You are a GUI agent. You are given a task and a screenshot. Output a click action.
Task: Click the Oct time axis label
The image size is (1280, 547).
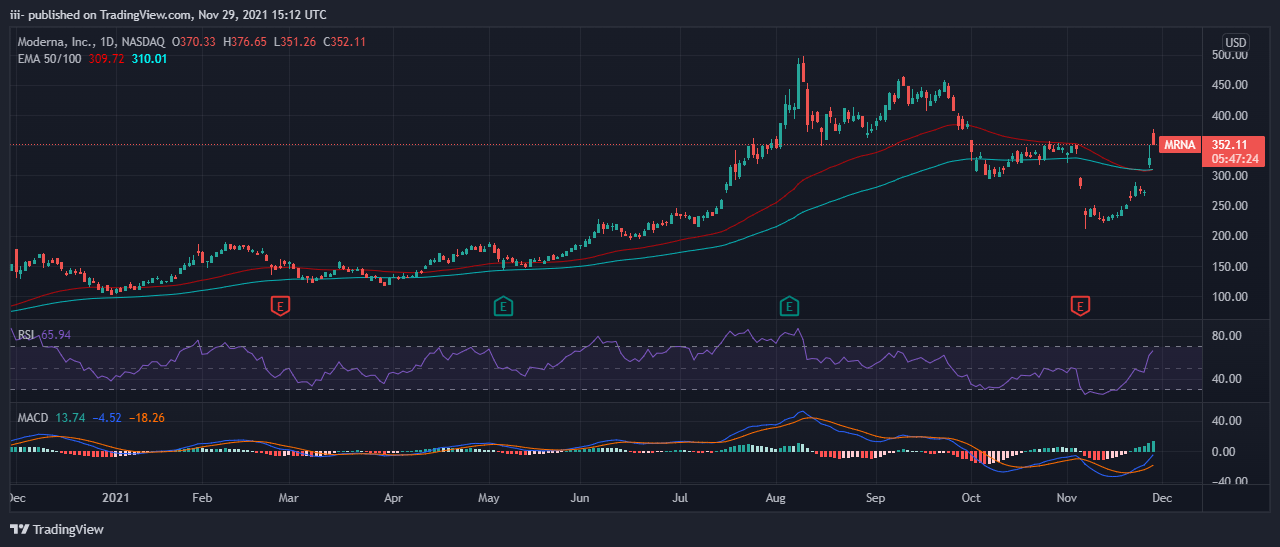pos(971,496)
